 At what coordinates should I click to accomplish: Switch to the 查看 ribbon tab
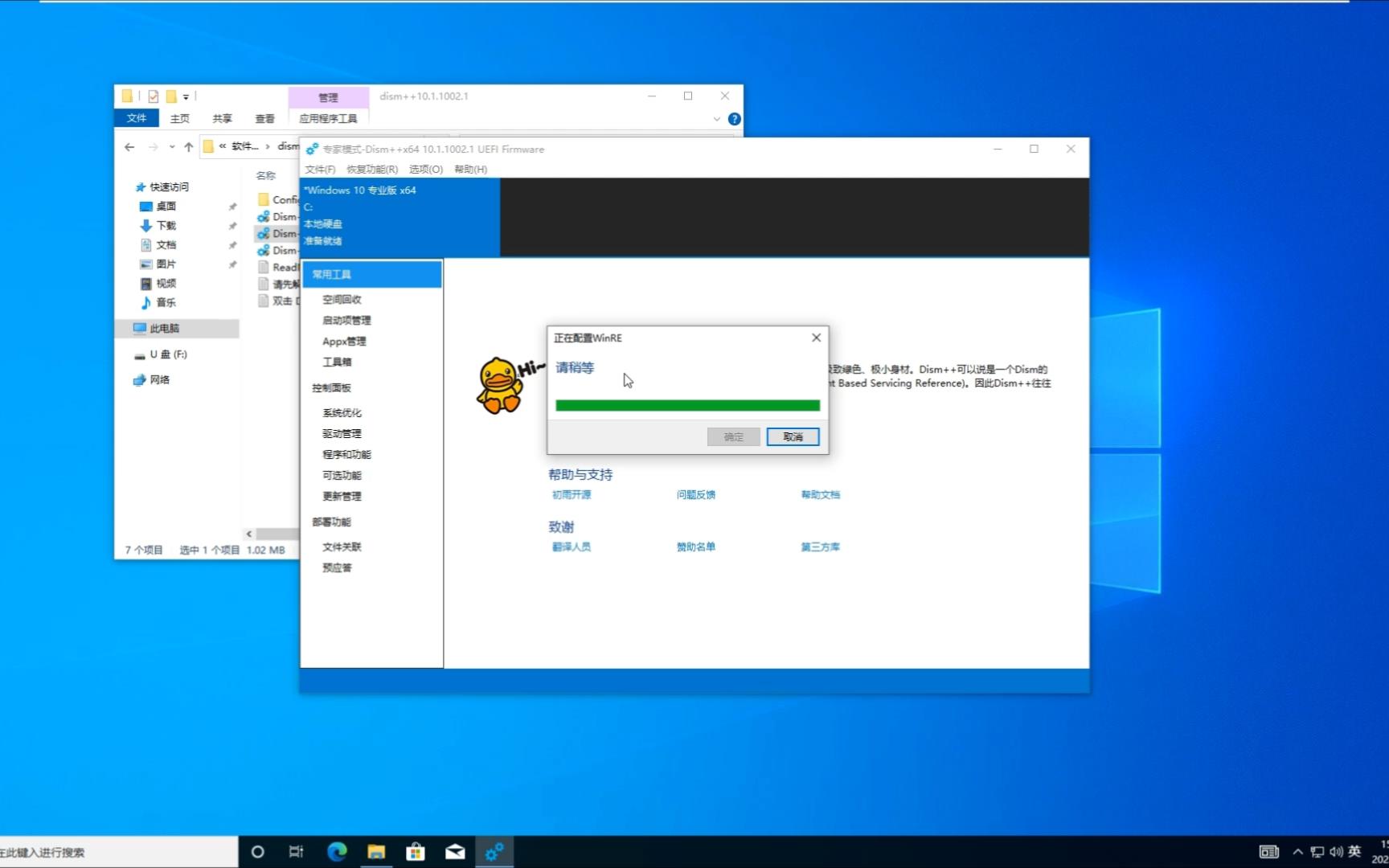pos(265,118)
